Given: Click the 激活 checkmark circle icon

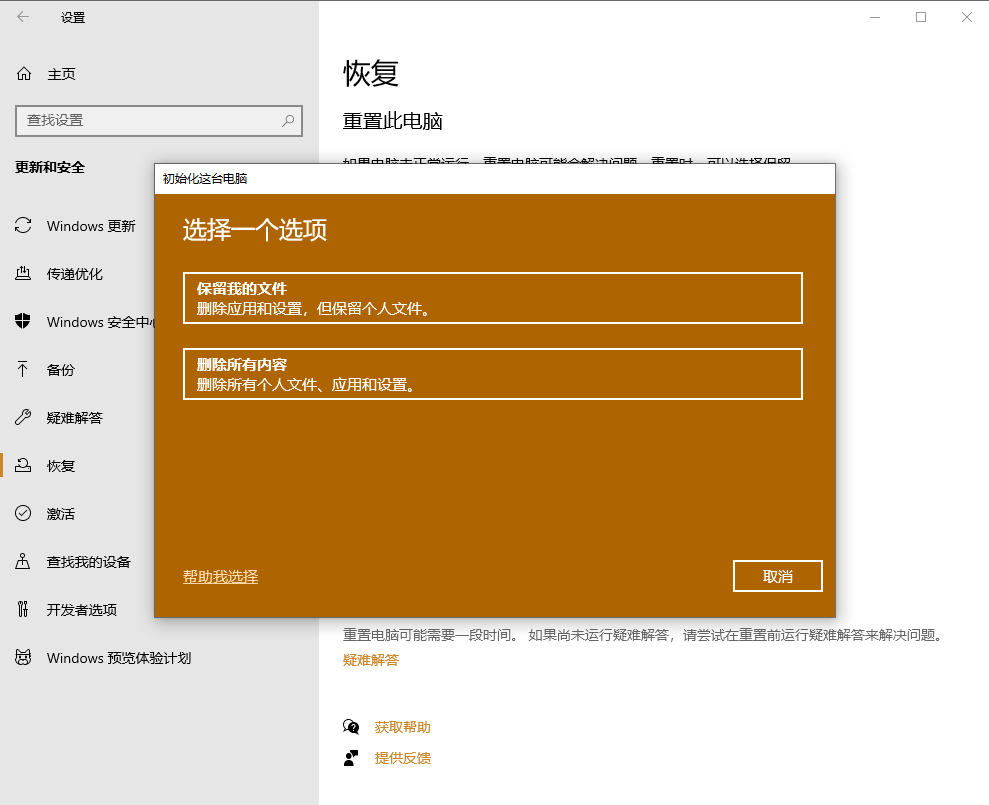Looking at the screenshot, I should pyautogui.click(x=23, y=514).
